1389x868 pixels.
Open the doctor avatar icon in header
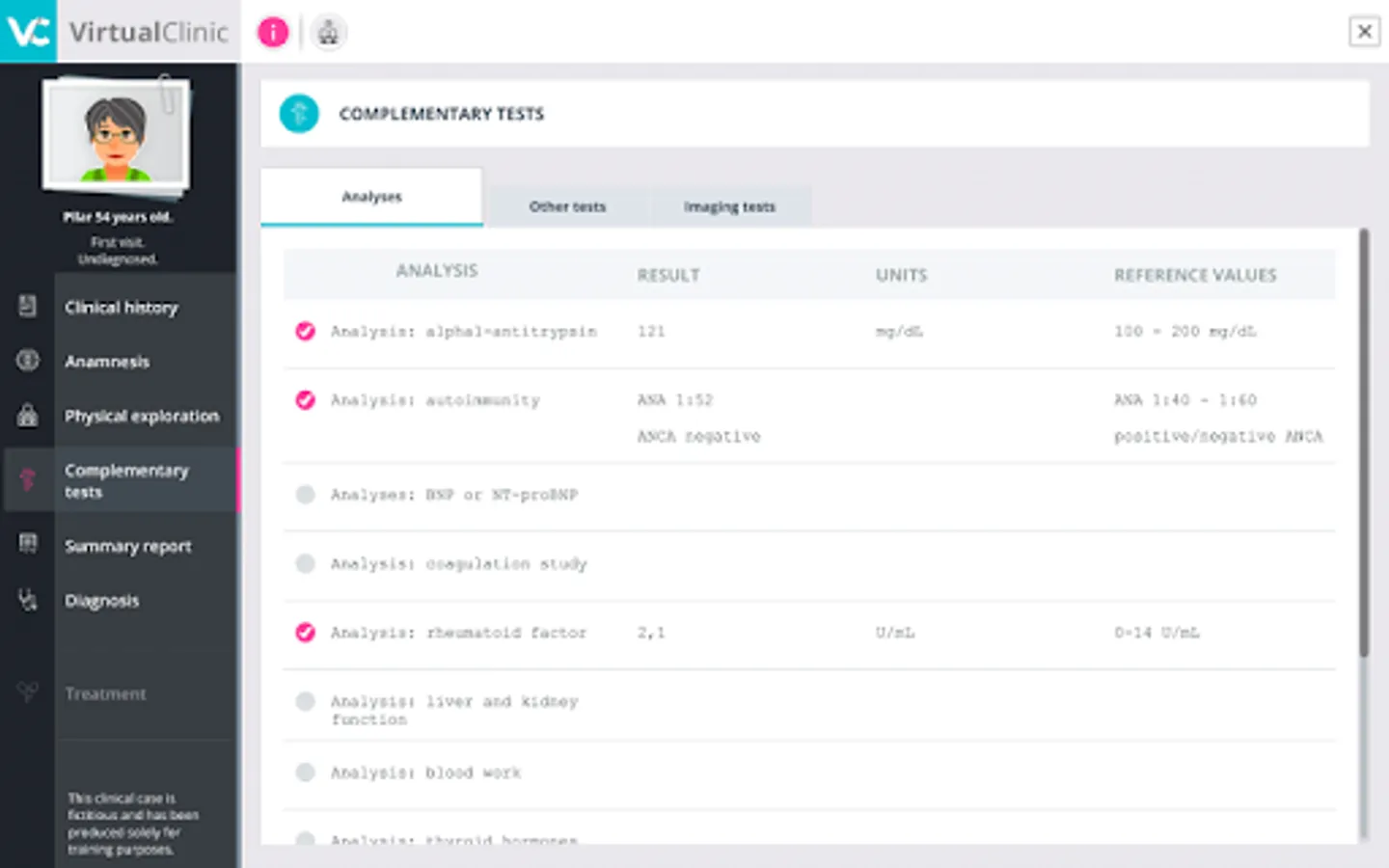pyautogui.click(x=328, y=33)
